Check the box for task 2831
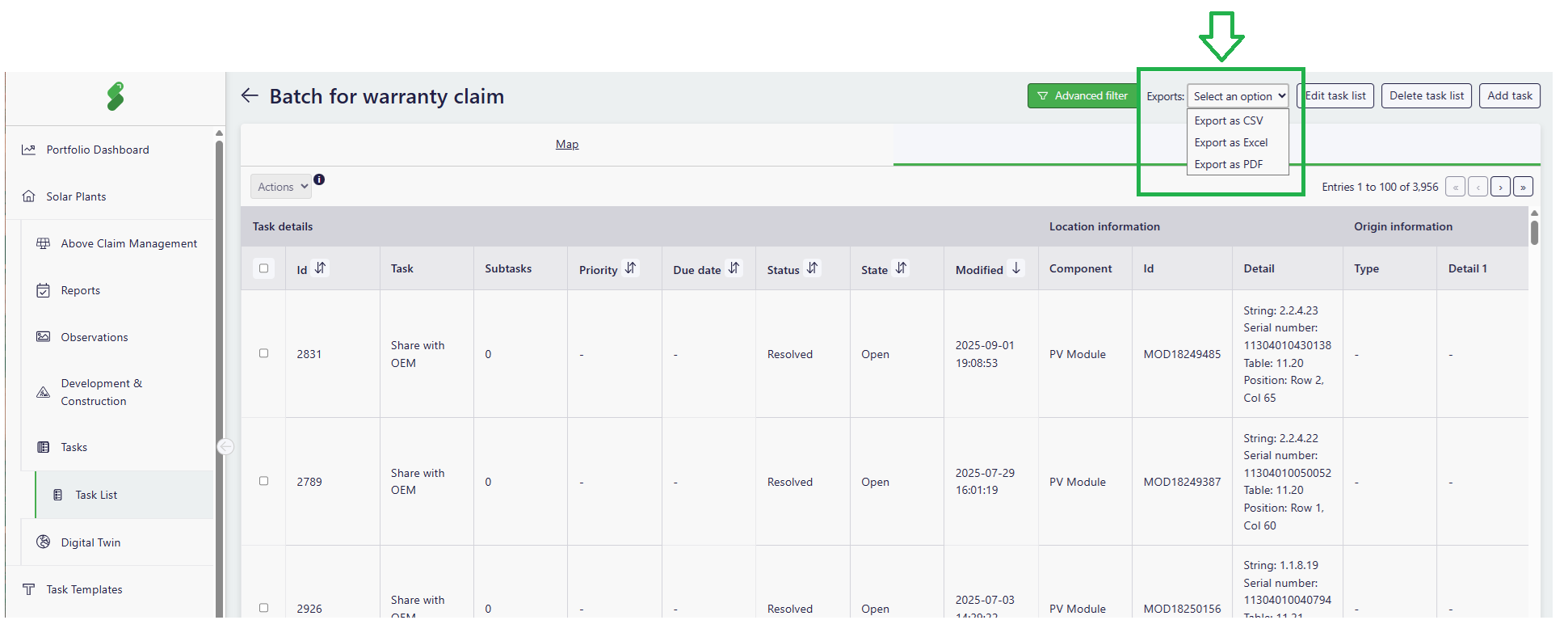Screen dimensions: 1568x637 (x=263, y=353)
